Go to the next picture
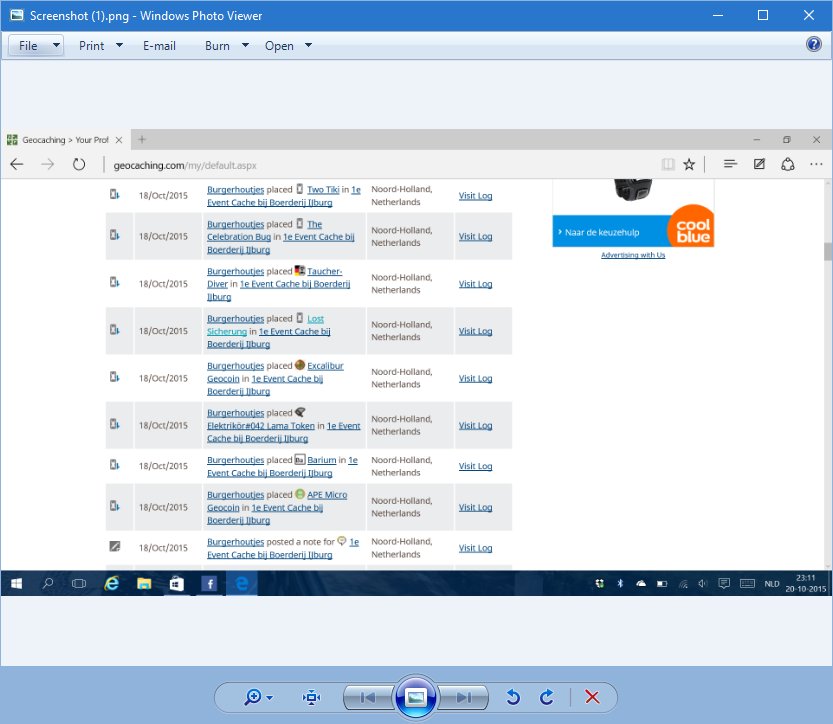 point(464,697)
